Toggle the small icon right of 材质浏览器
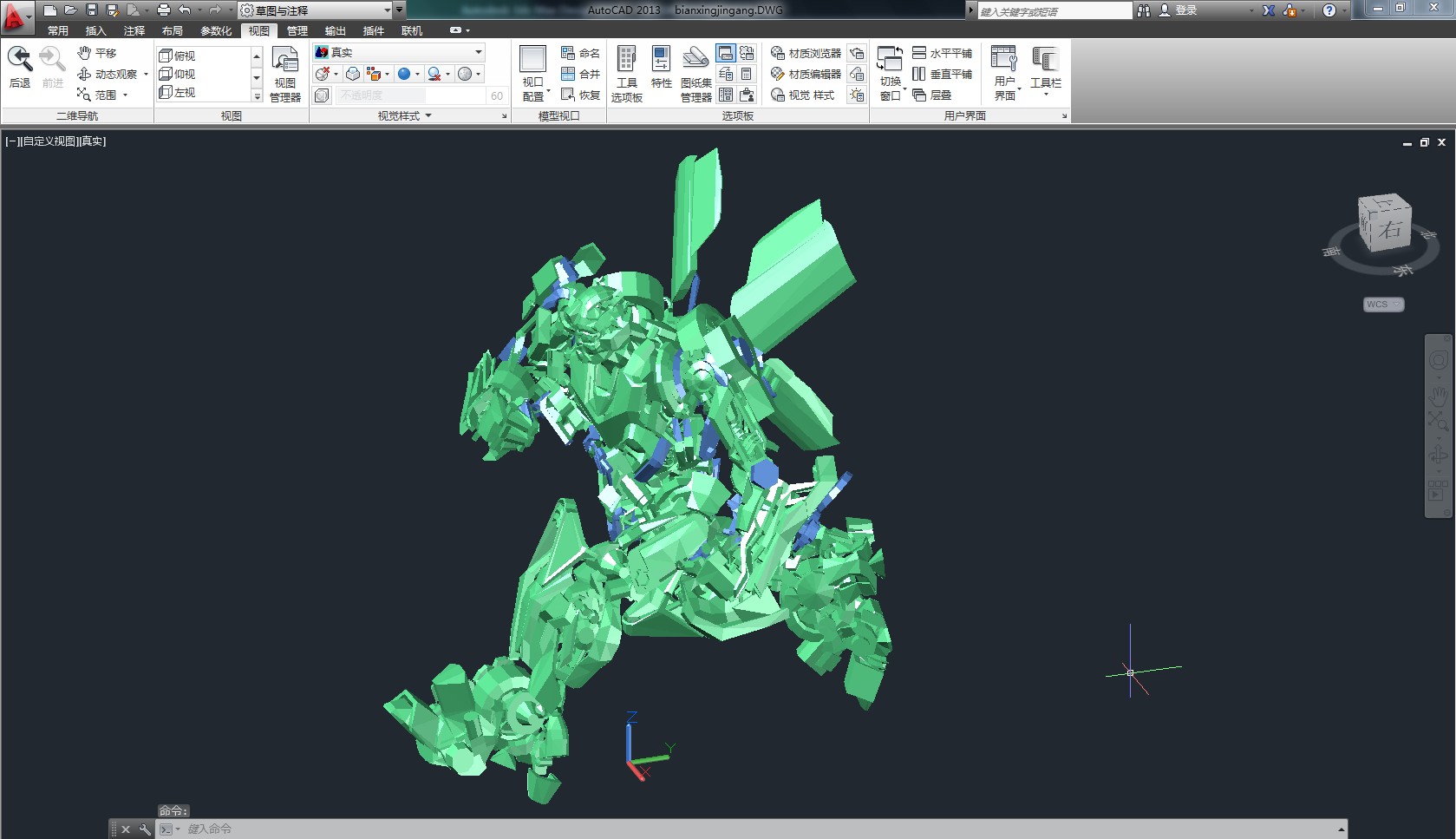The image size is (1456, 839). [857, 53]
